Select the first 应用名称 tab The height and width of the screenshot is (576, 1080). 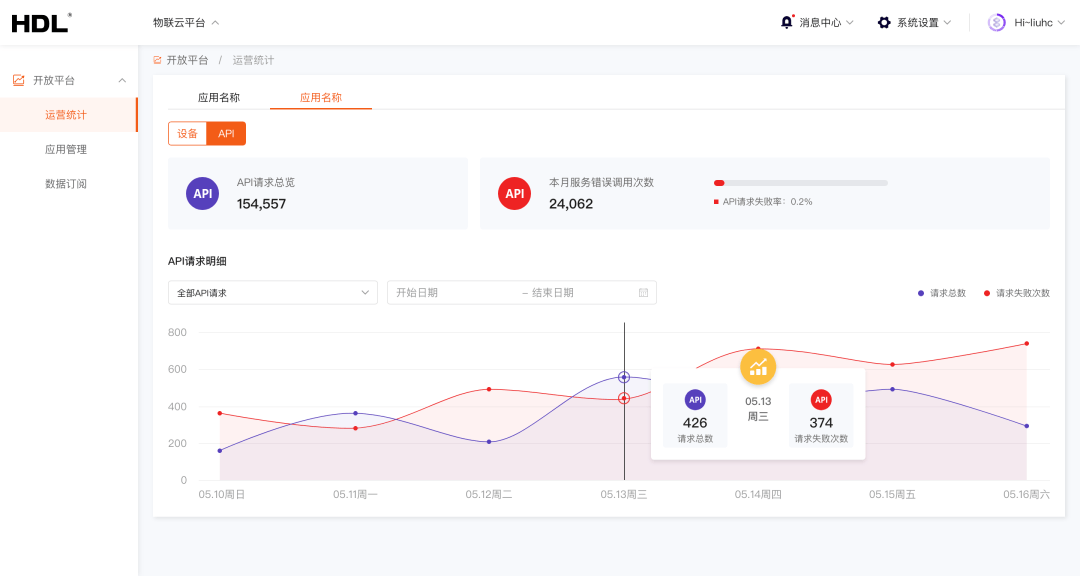point(219,98)
